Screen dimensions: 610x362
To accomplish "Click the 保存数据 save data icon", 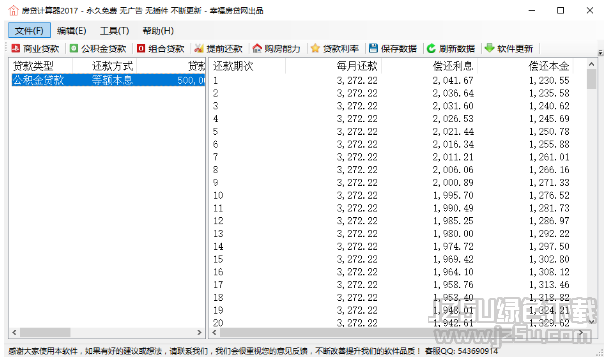I will [373, 48].
